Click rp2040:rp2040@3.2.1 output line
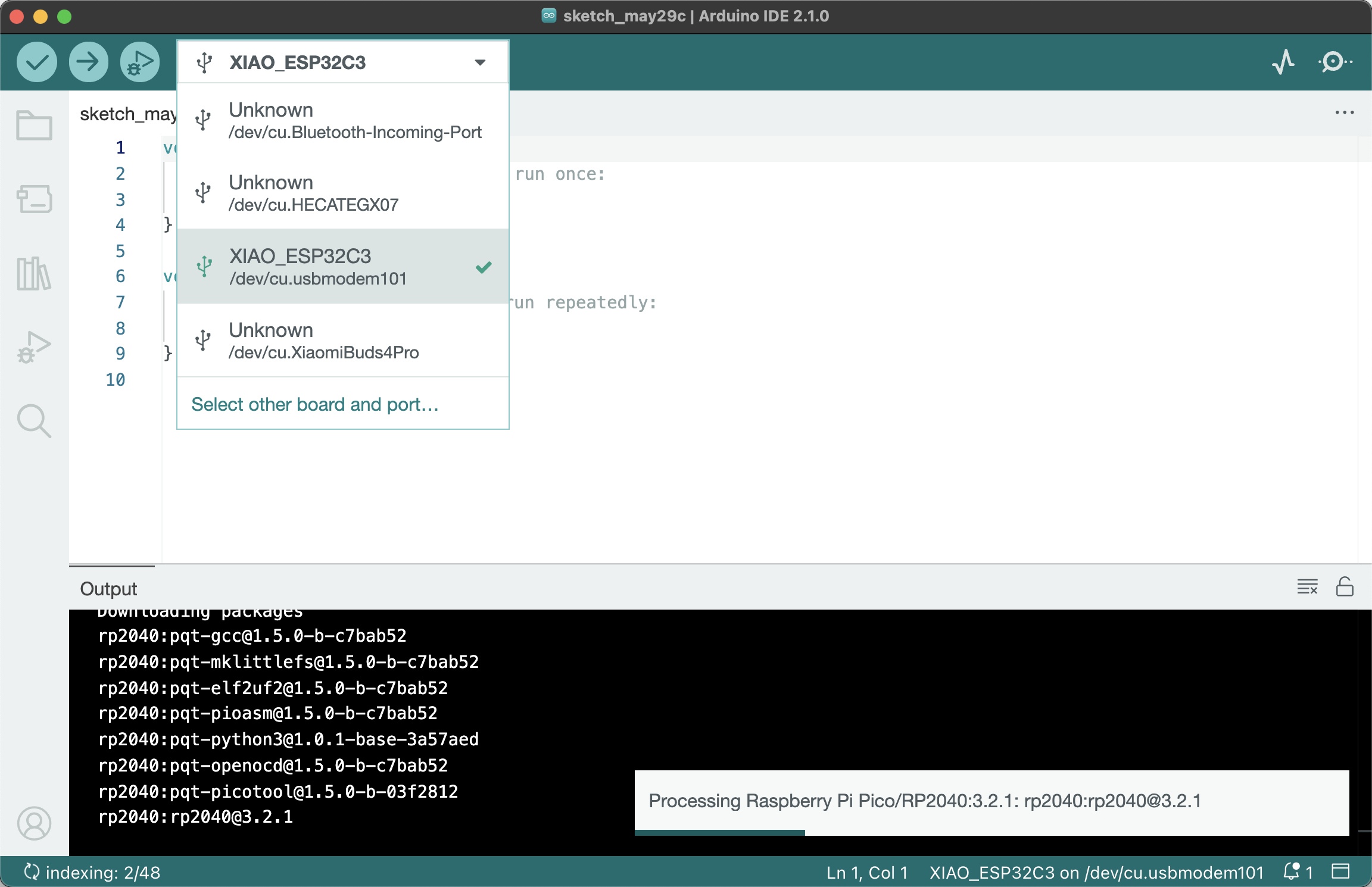The image size is (1372, 887). tap(196, 817)
